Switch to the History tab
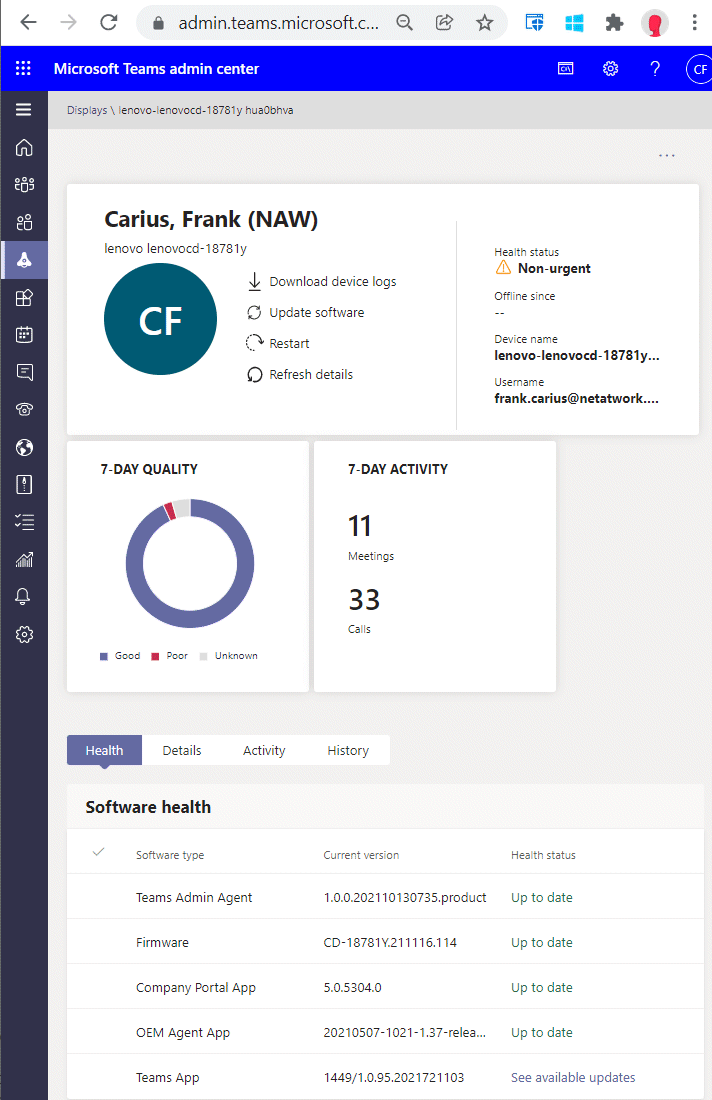The height and width of the screenshot is (1100, 712). coord(348,750)
